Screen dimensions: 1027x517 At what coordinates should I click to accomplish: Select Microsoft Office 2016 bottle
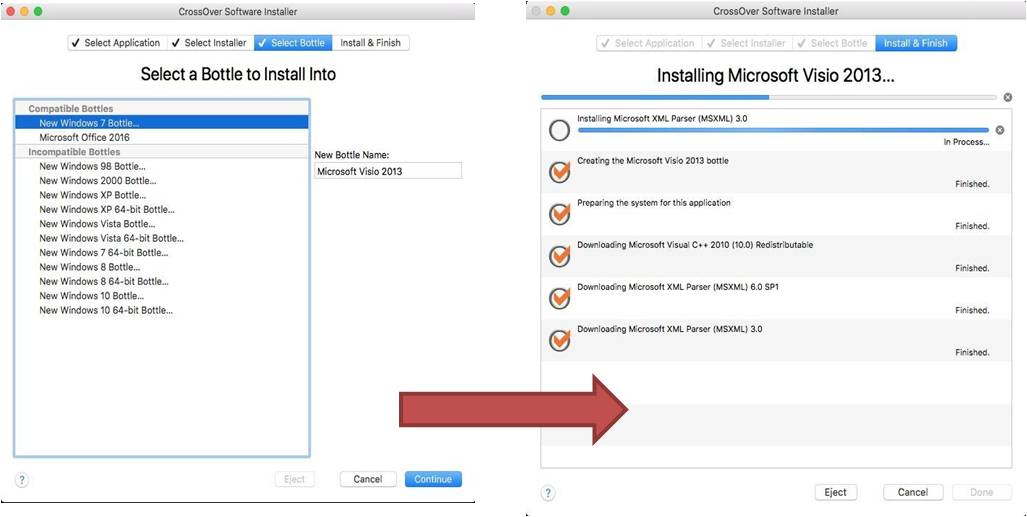click(161, 137)
